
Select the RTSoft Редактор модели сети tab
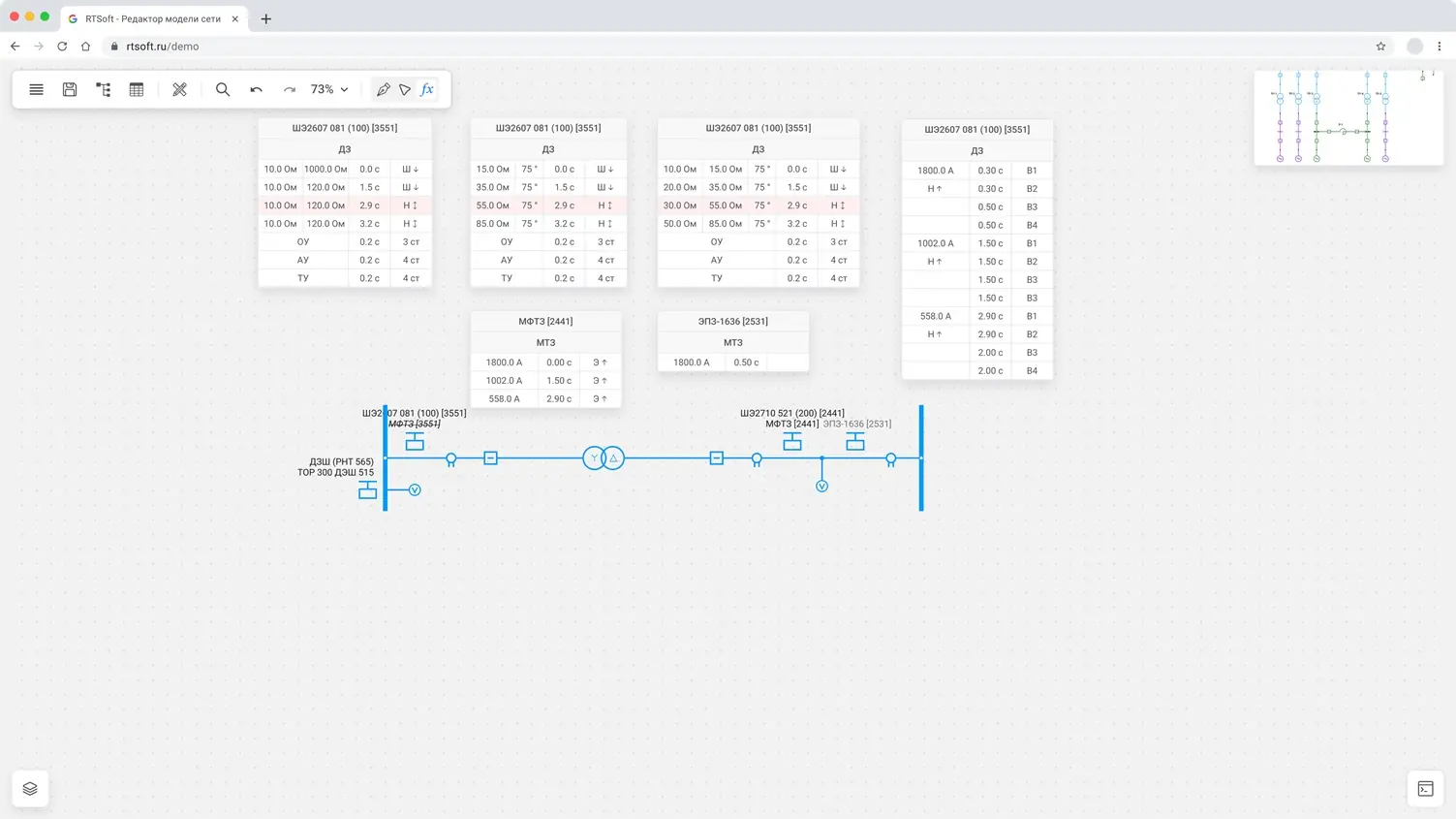pos(153,18)
